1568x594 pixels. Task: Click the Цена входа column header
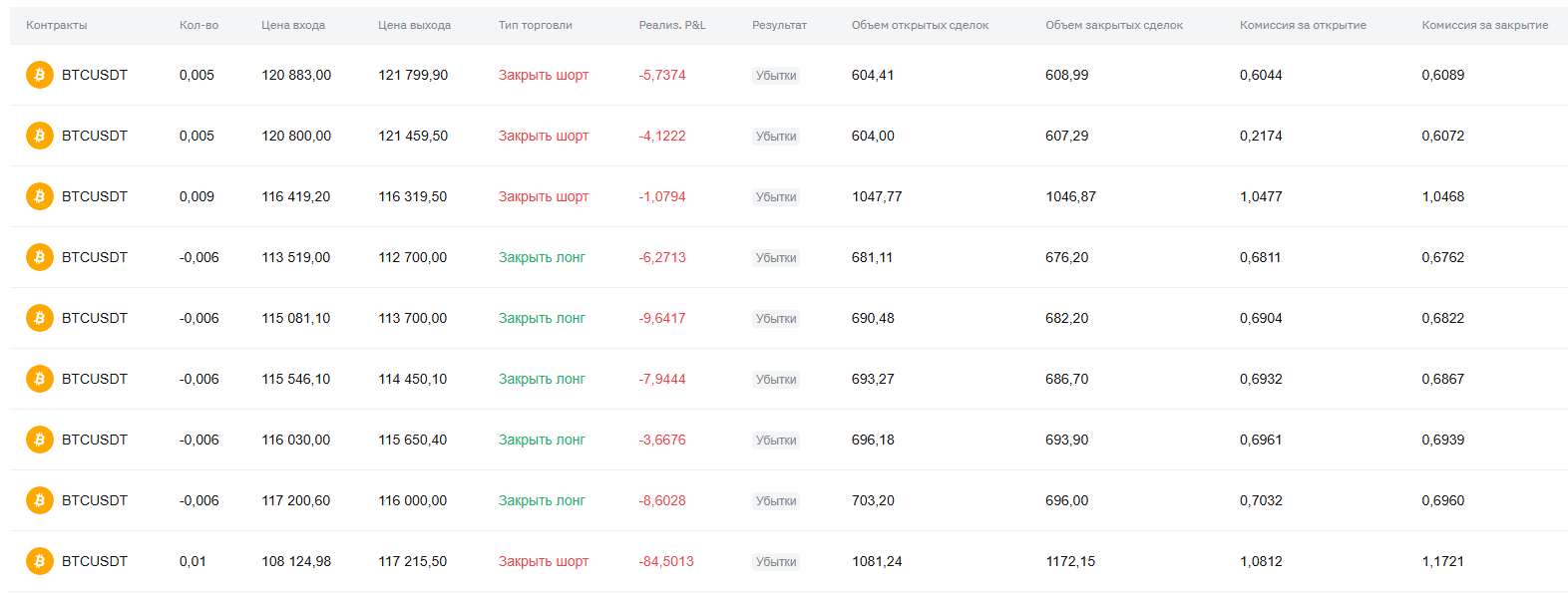[x=293, y=25]
